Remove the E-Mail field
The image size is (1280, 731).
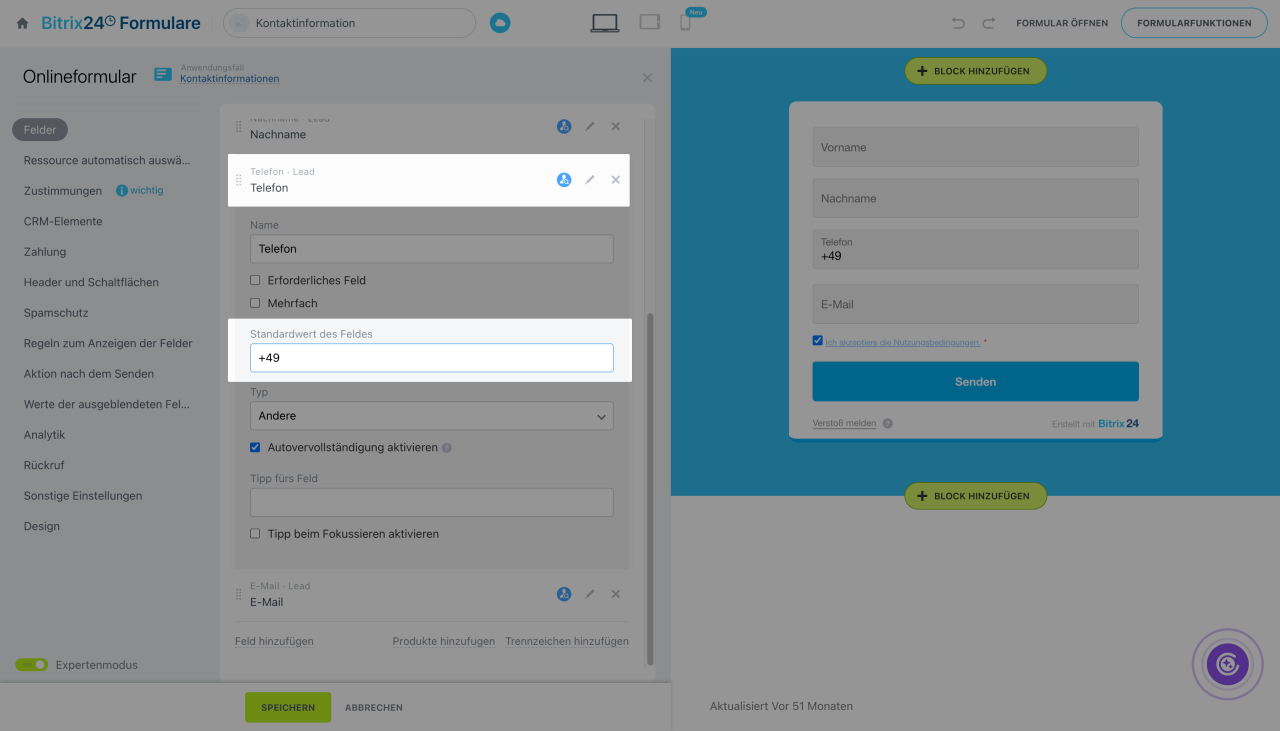(615, 594)
